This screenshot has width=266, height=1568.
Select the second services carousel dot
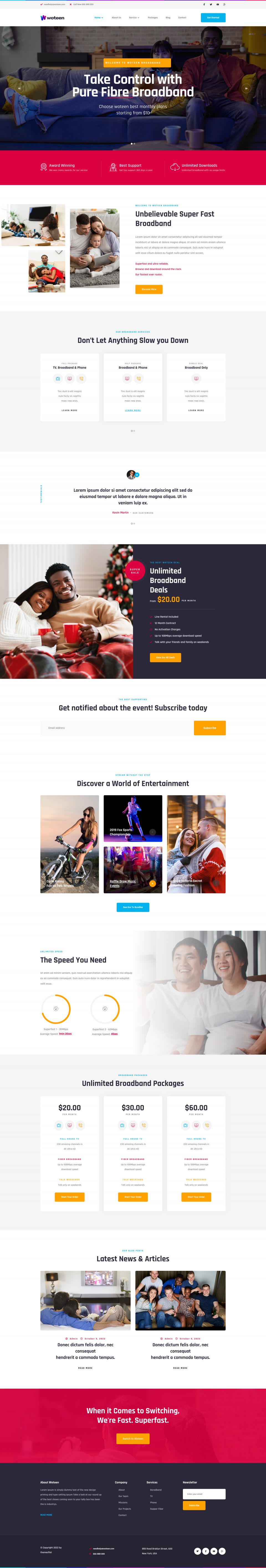134,431
